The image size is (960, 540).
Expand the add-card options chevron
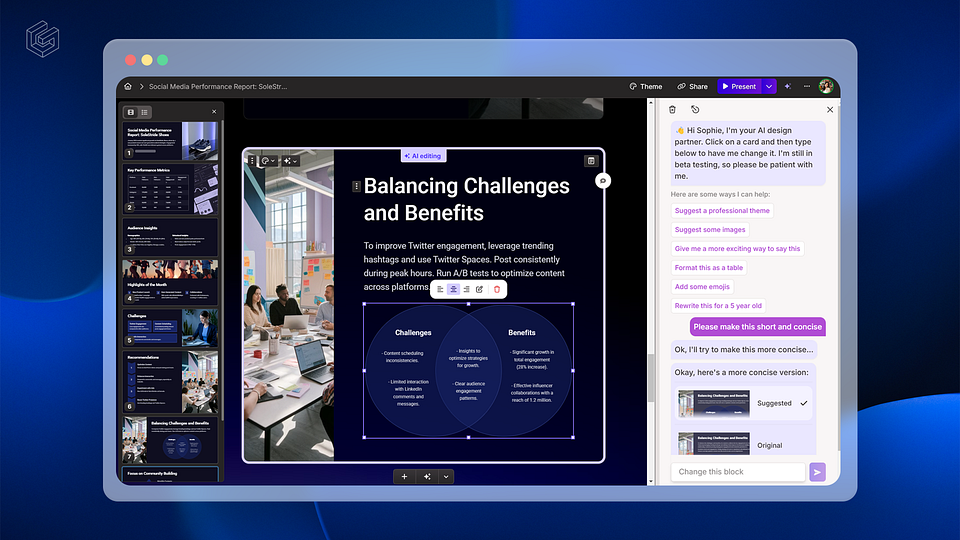(446, 476)
